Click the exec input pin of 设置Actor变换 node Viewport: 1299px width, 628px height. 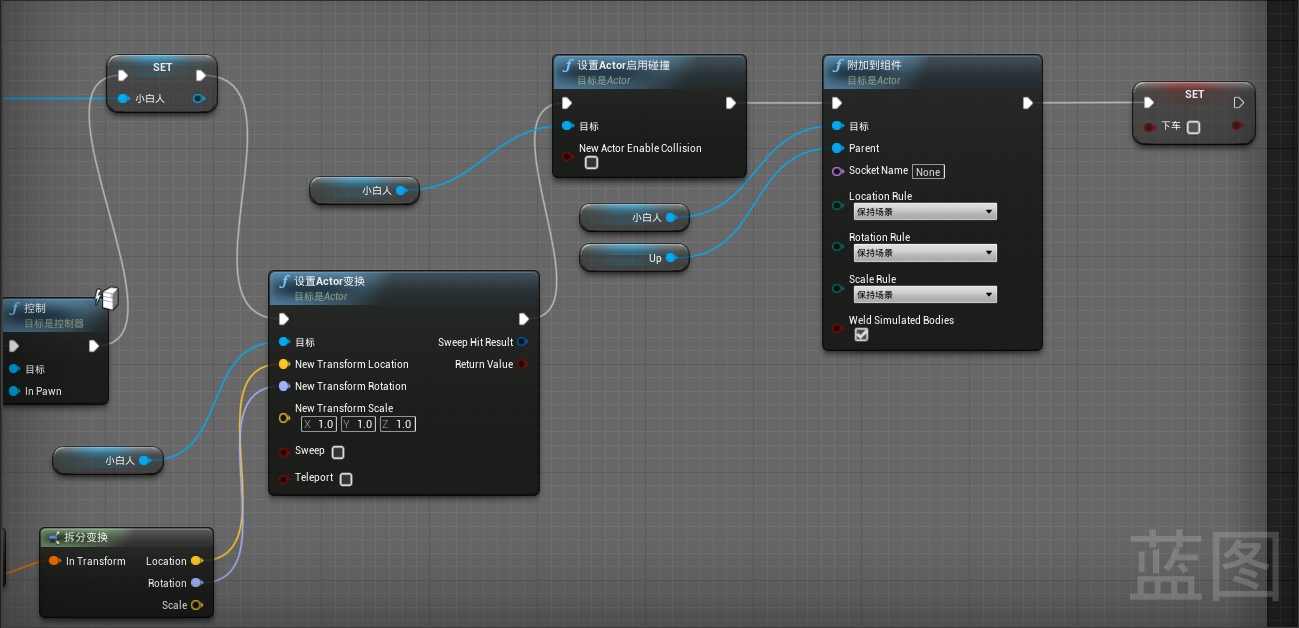click(284, 319)
